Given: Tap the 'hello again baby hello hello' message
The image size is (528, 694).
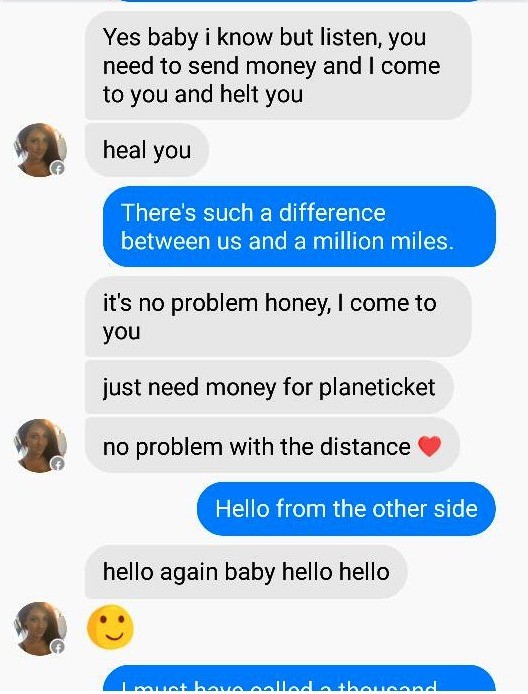Looking at the screenshot, I should 246,572.
